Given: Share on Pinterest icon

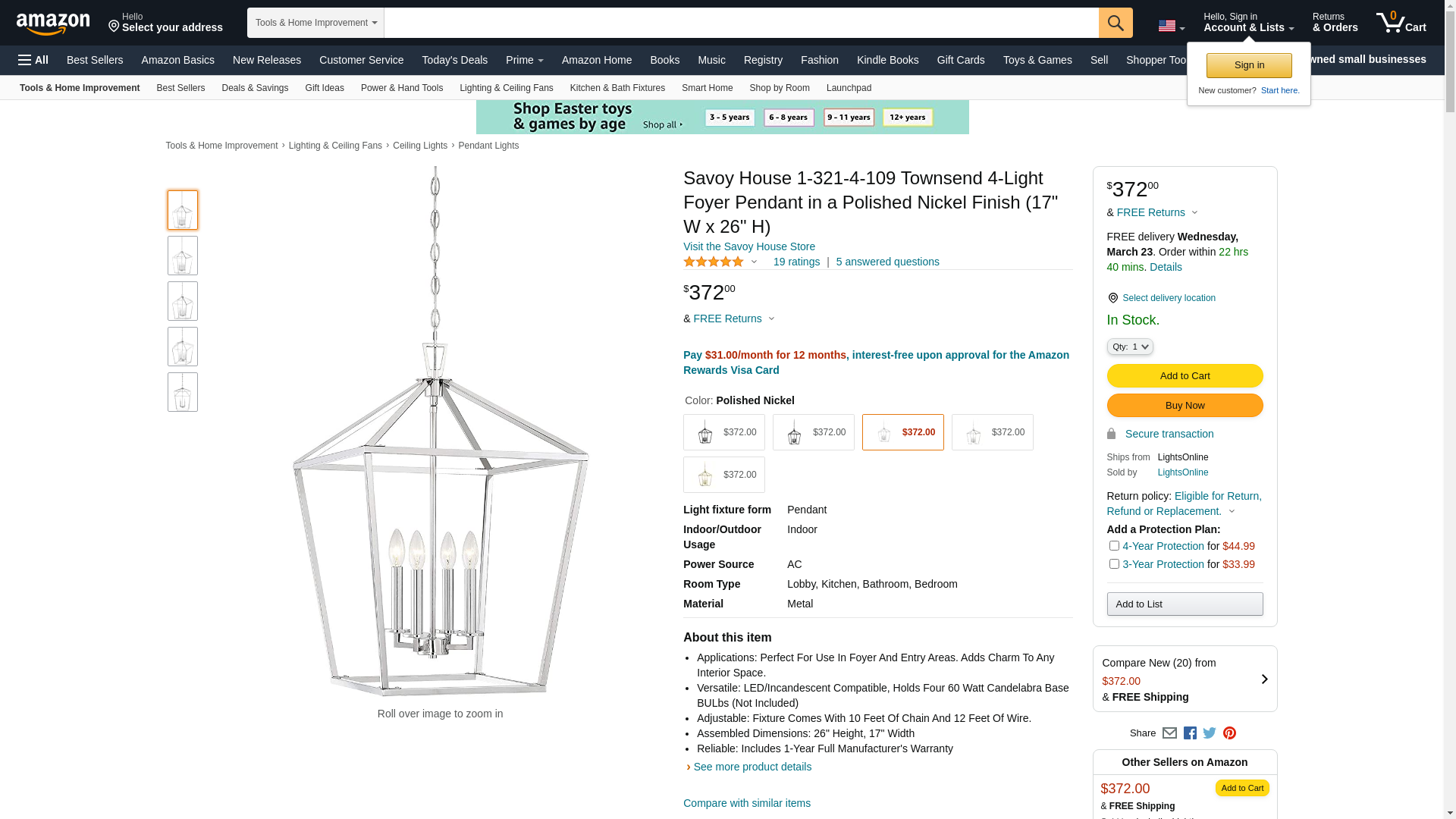Looking at the screenshot, I should tap(1229, 733).
